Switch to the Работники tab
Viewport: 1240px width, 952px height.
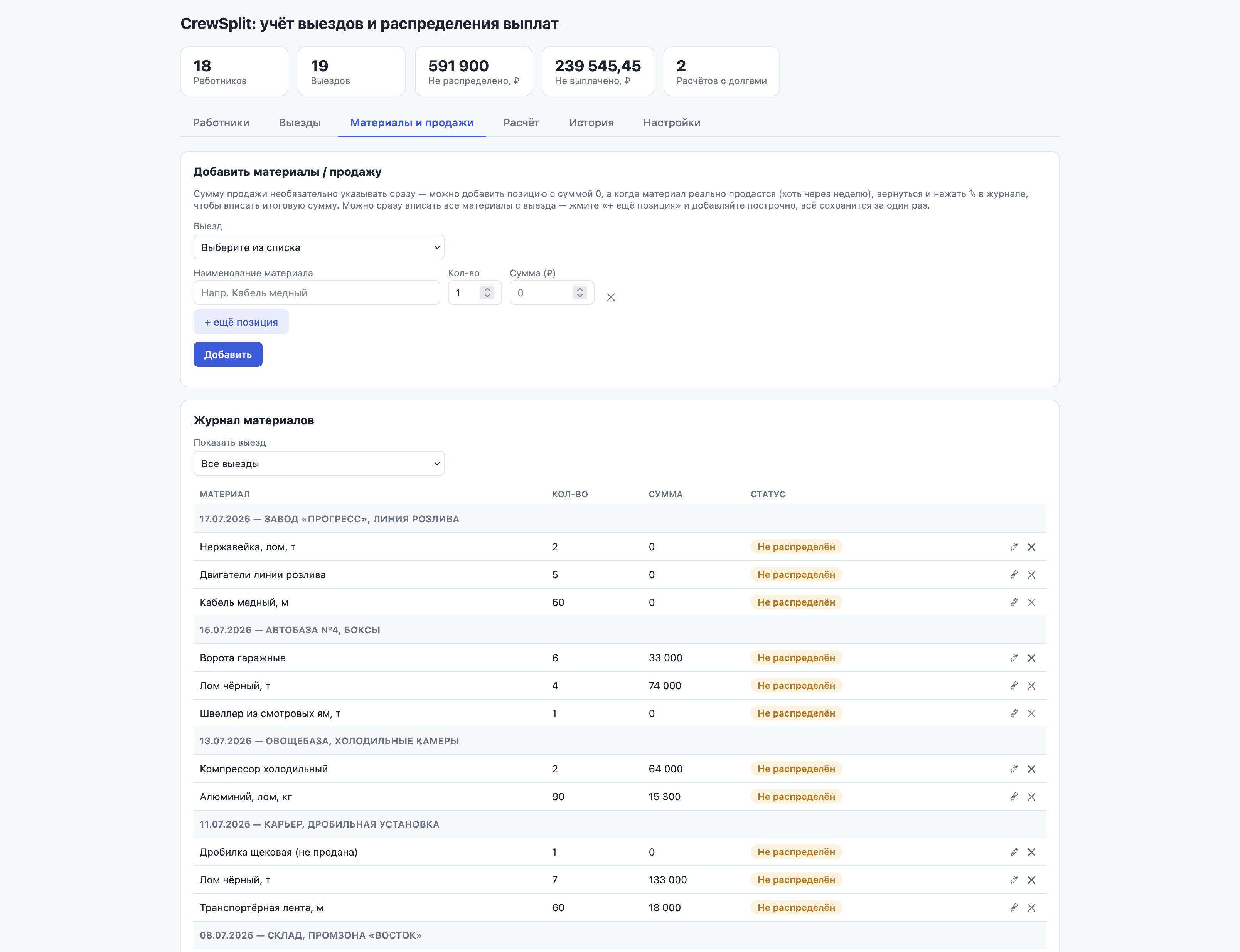coord(221,123)
